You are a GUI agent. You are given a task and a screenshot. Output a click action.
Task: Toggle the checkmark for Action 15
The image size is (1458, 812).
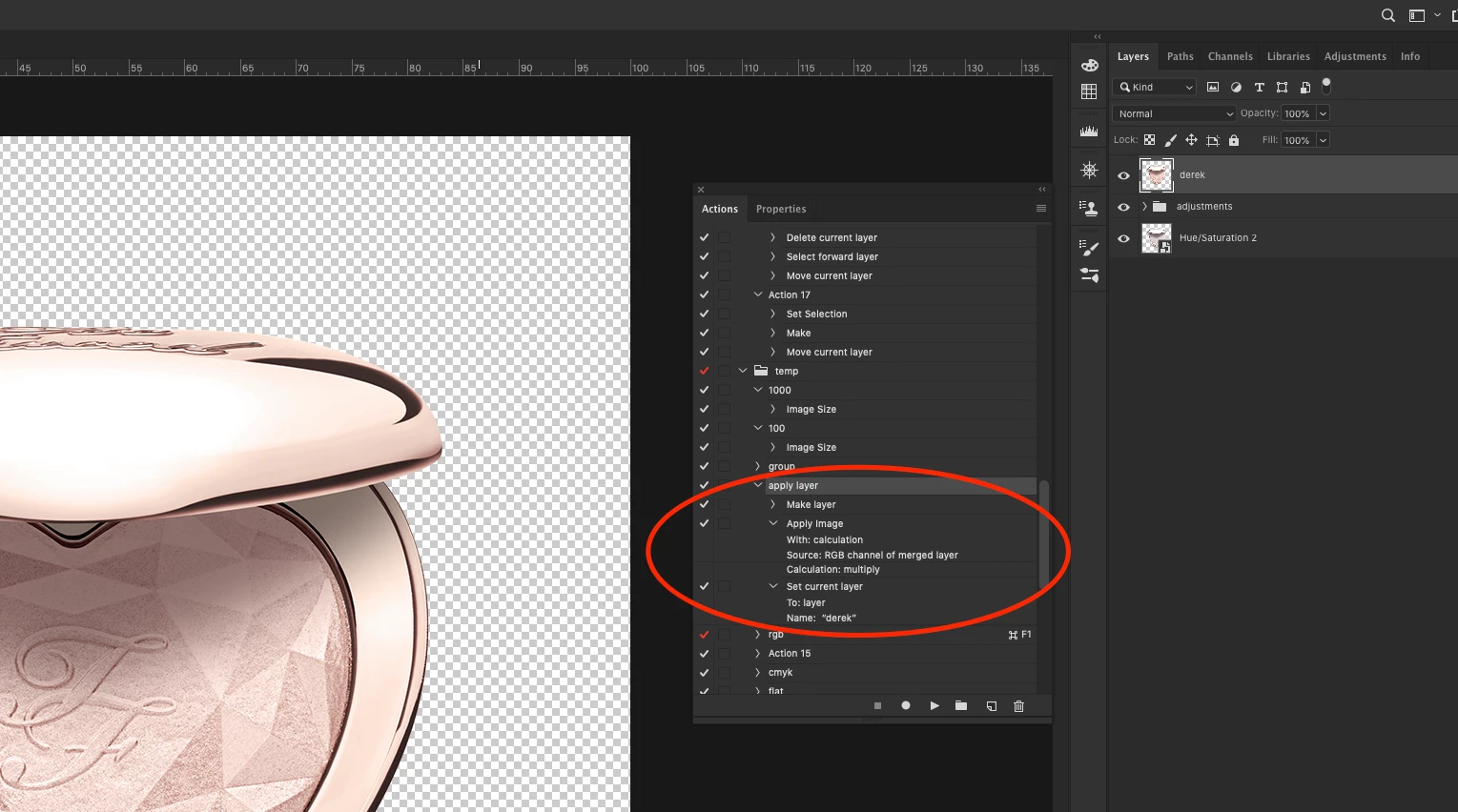[704, 654]
